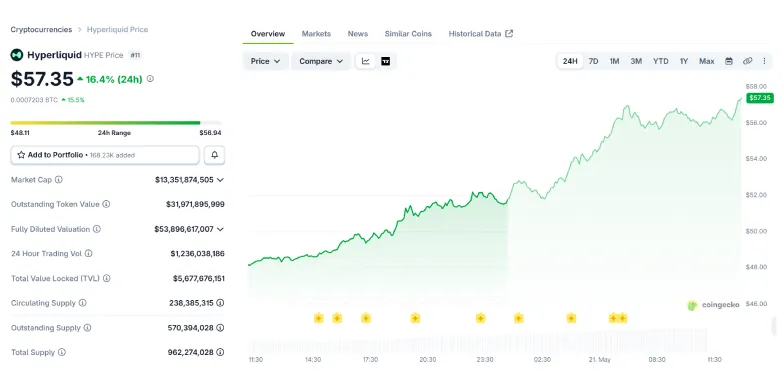Screen dimensions: 783x388
Task: Switch to the Similar Coins tab
Action: [x=408, y=34]
